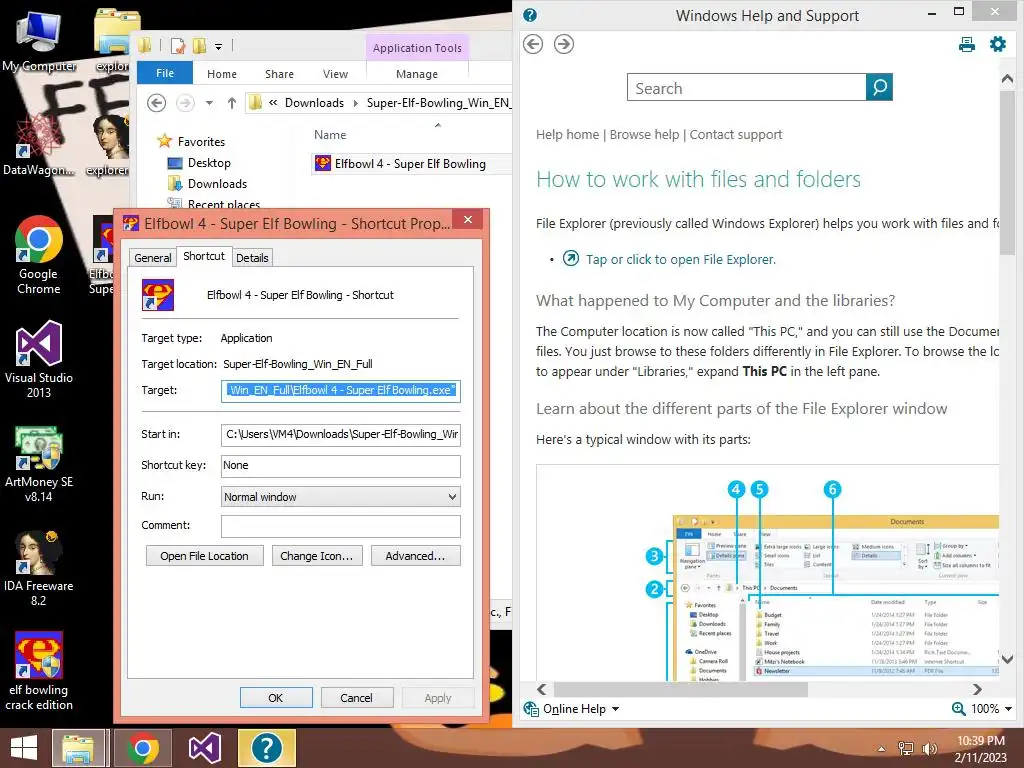Follow the Contact support link
This screenshot has height=768, width=1024.
(x=736, y=135)
